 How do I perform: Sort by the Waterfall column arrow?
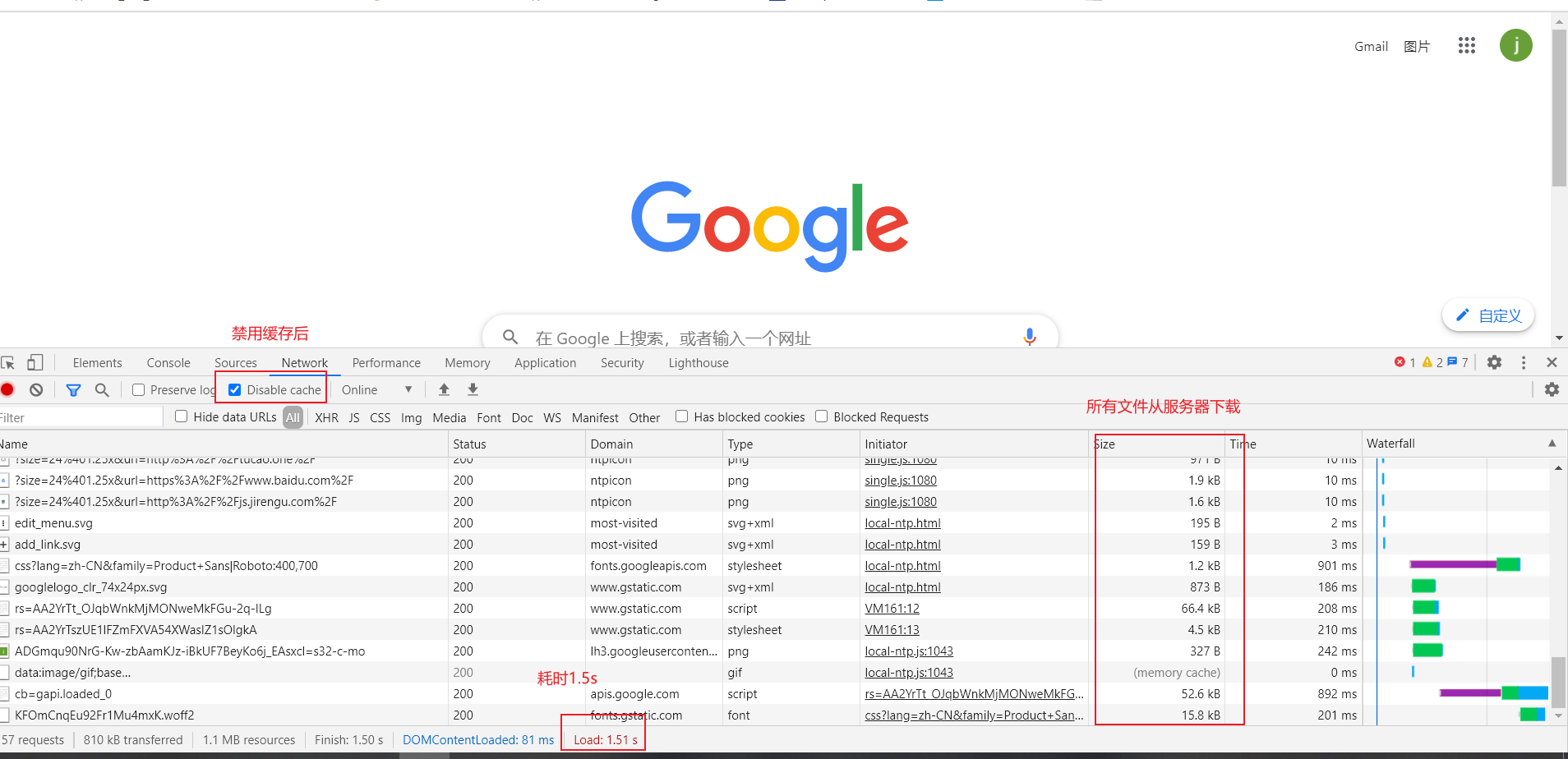pyautogui.click(x=1552, y=444)
